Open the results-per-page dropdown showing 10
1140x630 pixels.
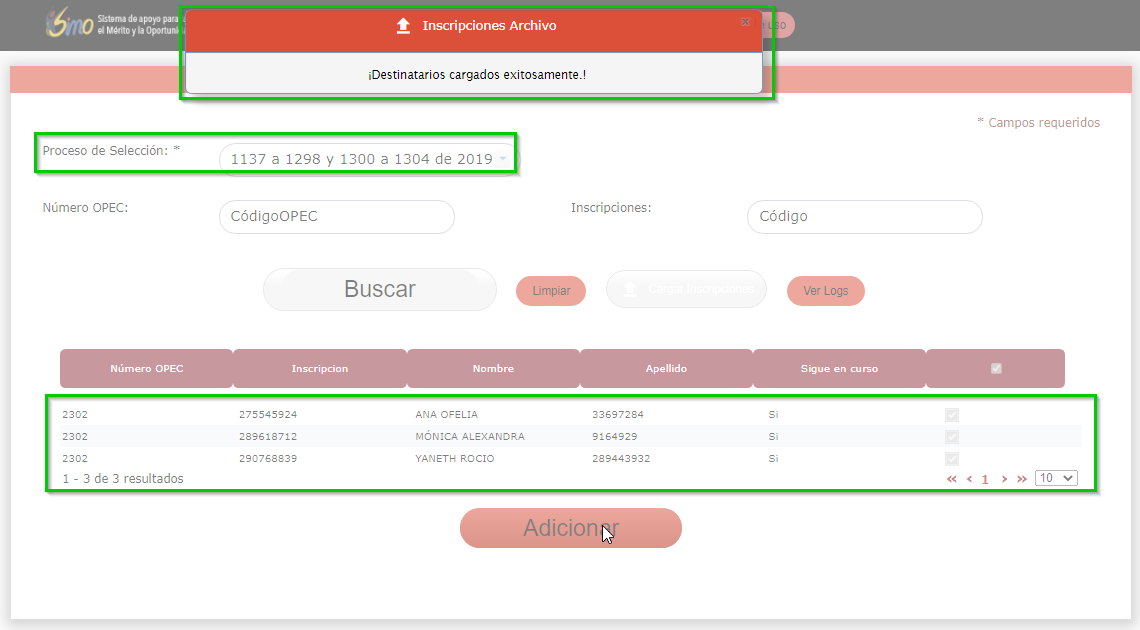1056,478
